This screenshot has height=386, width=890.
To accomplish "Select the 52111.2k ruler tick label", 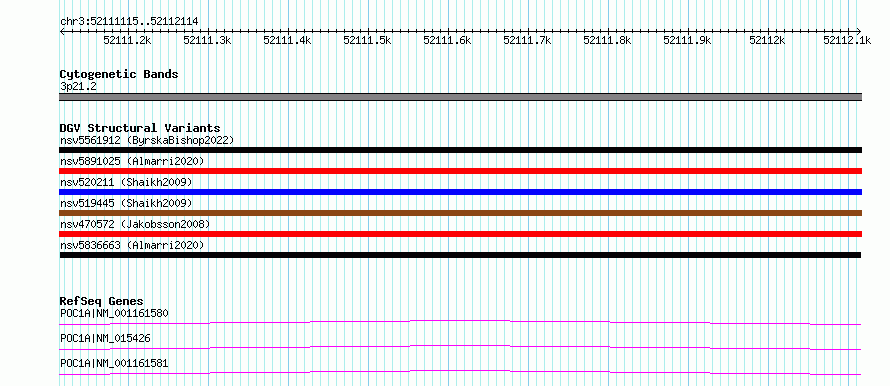I will point(128,40).
